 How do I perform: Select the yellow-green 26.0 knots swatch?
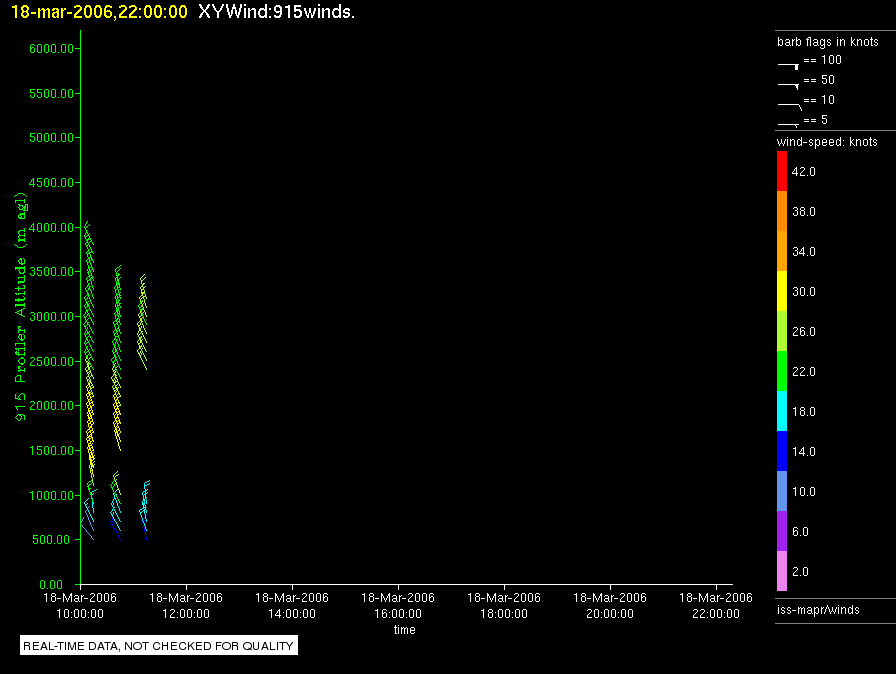click(782, 331)
